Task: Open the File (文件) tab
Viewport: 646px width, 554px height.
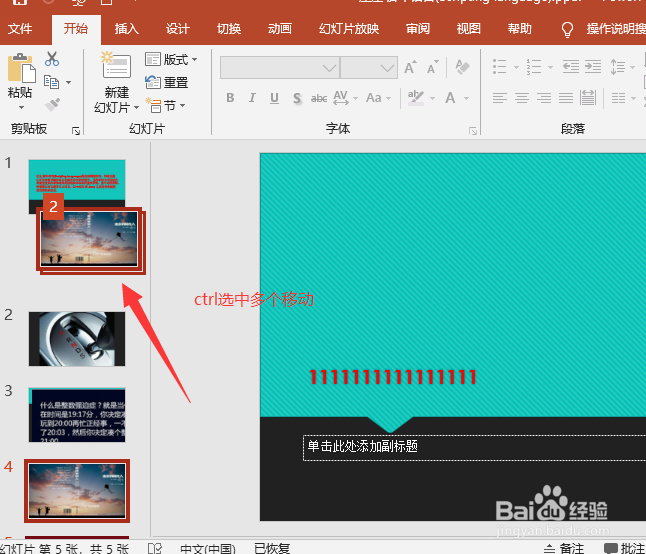Action: [x=20, y=29]
